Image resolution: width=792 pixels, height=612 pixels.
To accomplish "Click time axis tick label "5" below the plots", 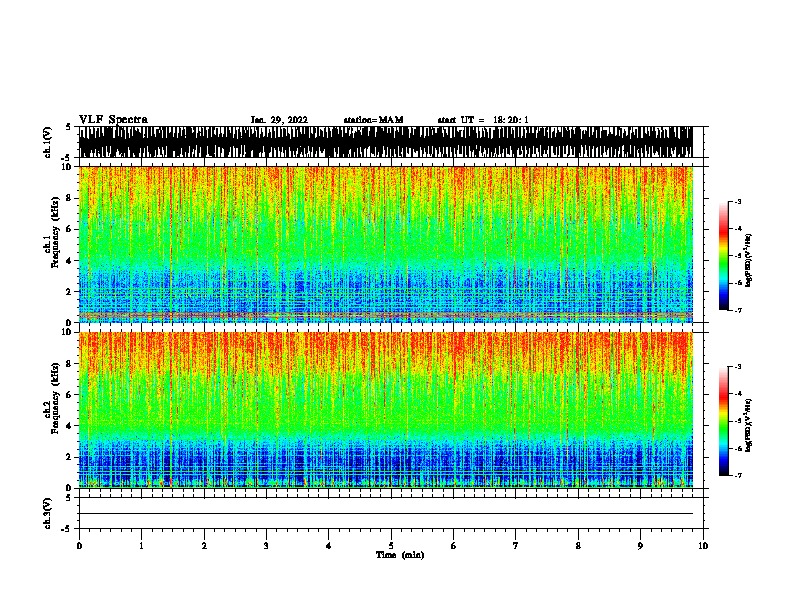I will click(391, 546).
